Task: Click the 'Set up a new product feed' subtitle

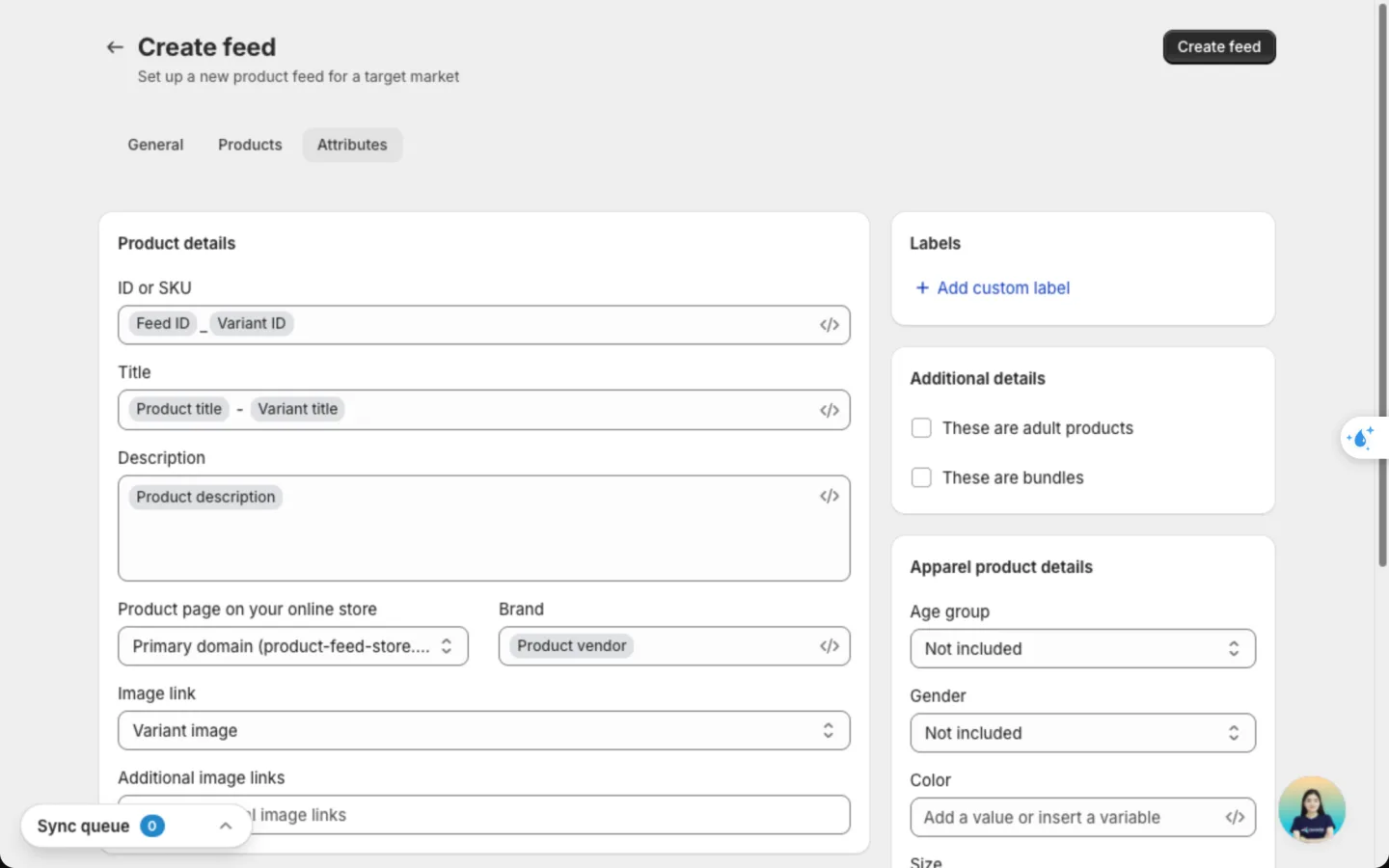Action: pos(298,77)
